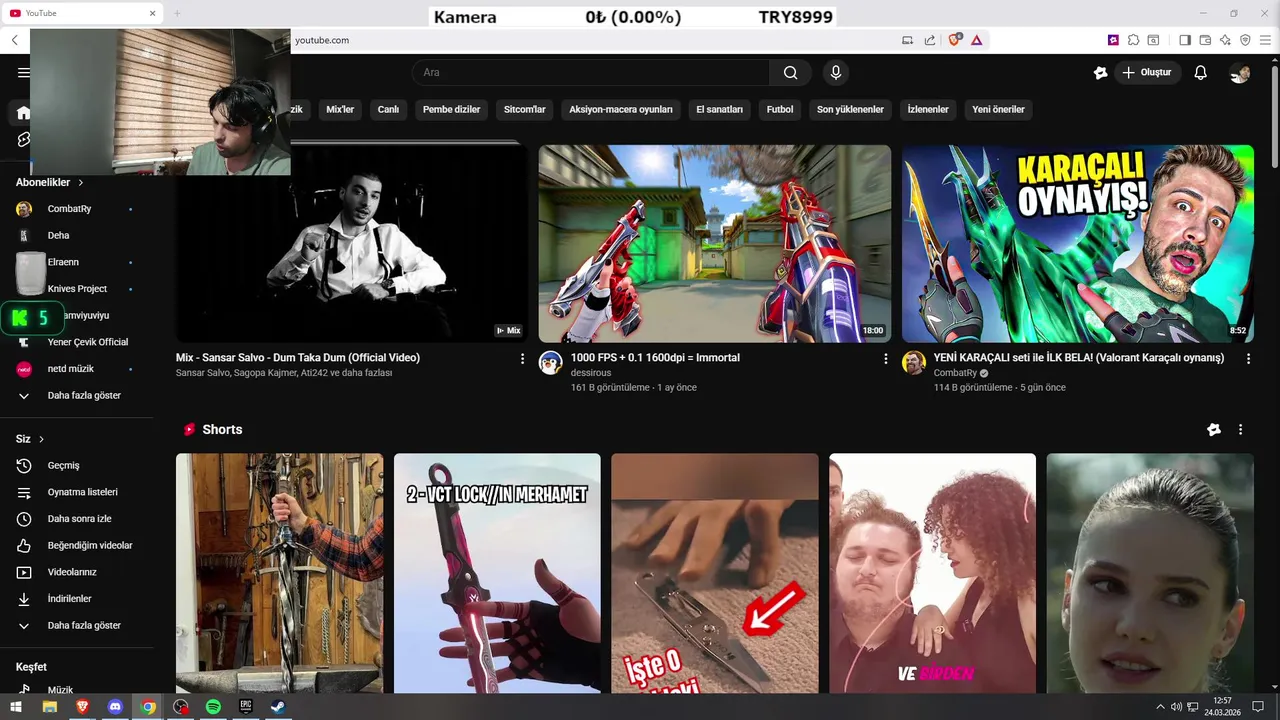Select the Yeni öneriler chip
The height and width of the screenshot is (720, 1280).
(x=998, y=109)
